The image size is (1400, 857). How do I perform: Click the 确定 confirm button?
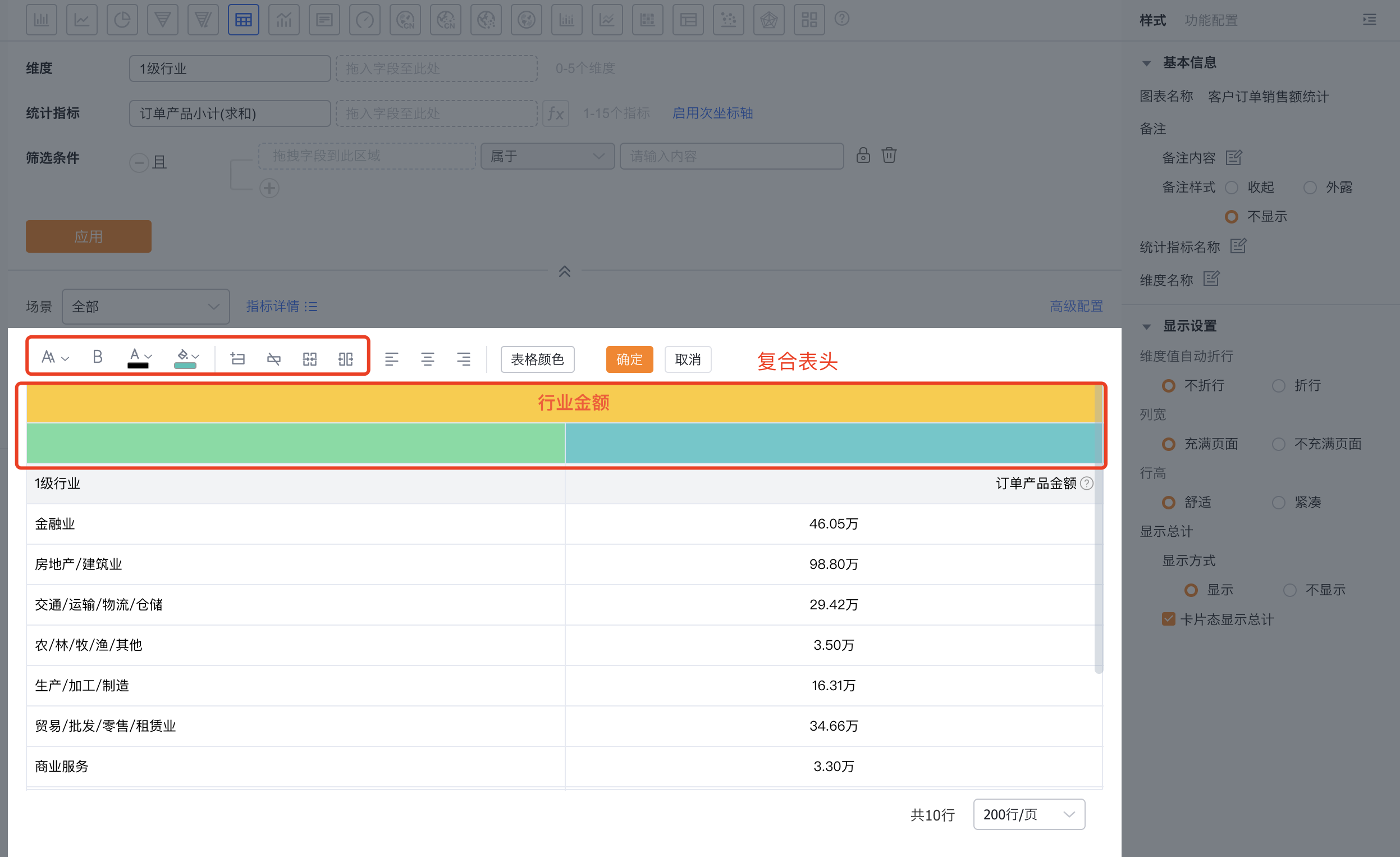point(629,359)
